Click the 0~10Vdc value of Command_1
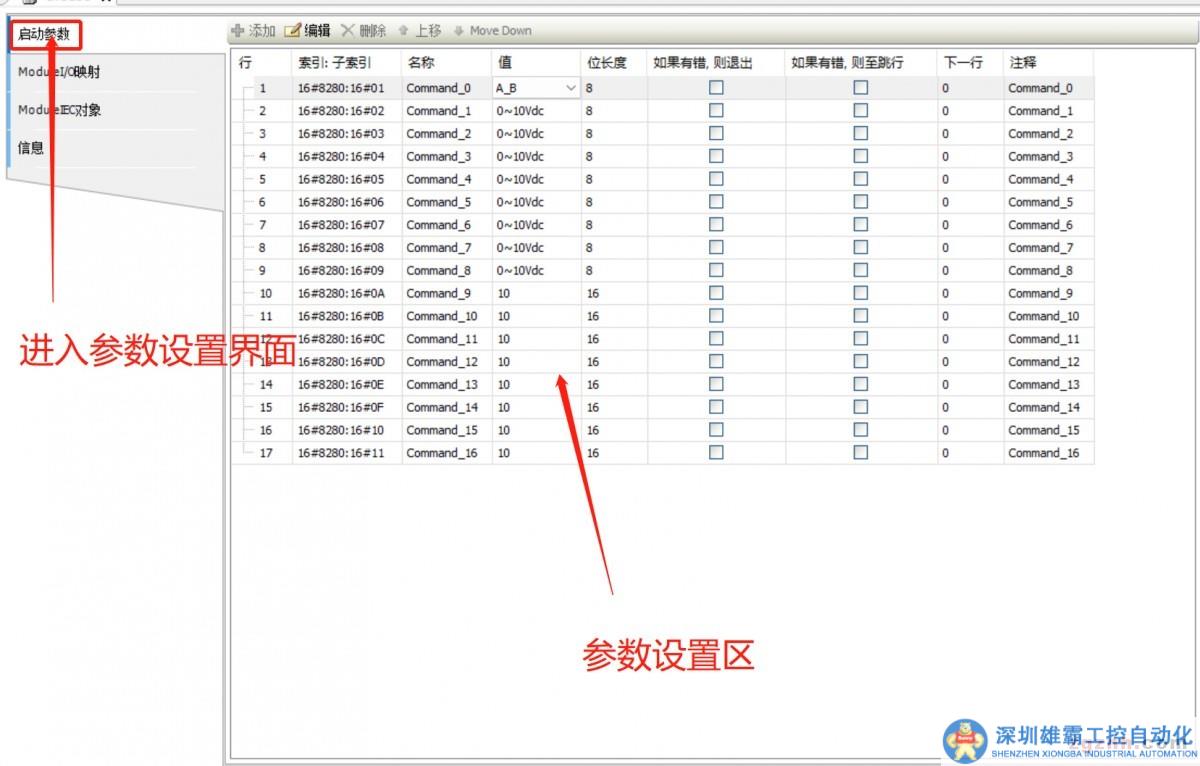Viewport: 1200px width, 766px height. (520, 111)
